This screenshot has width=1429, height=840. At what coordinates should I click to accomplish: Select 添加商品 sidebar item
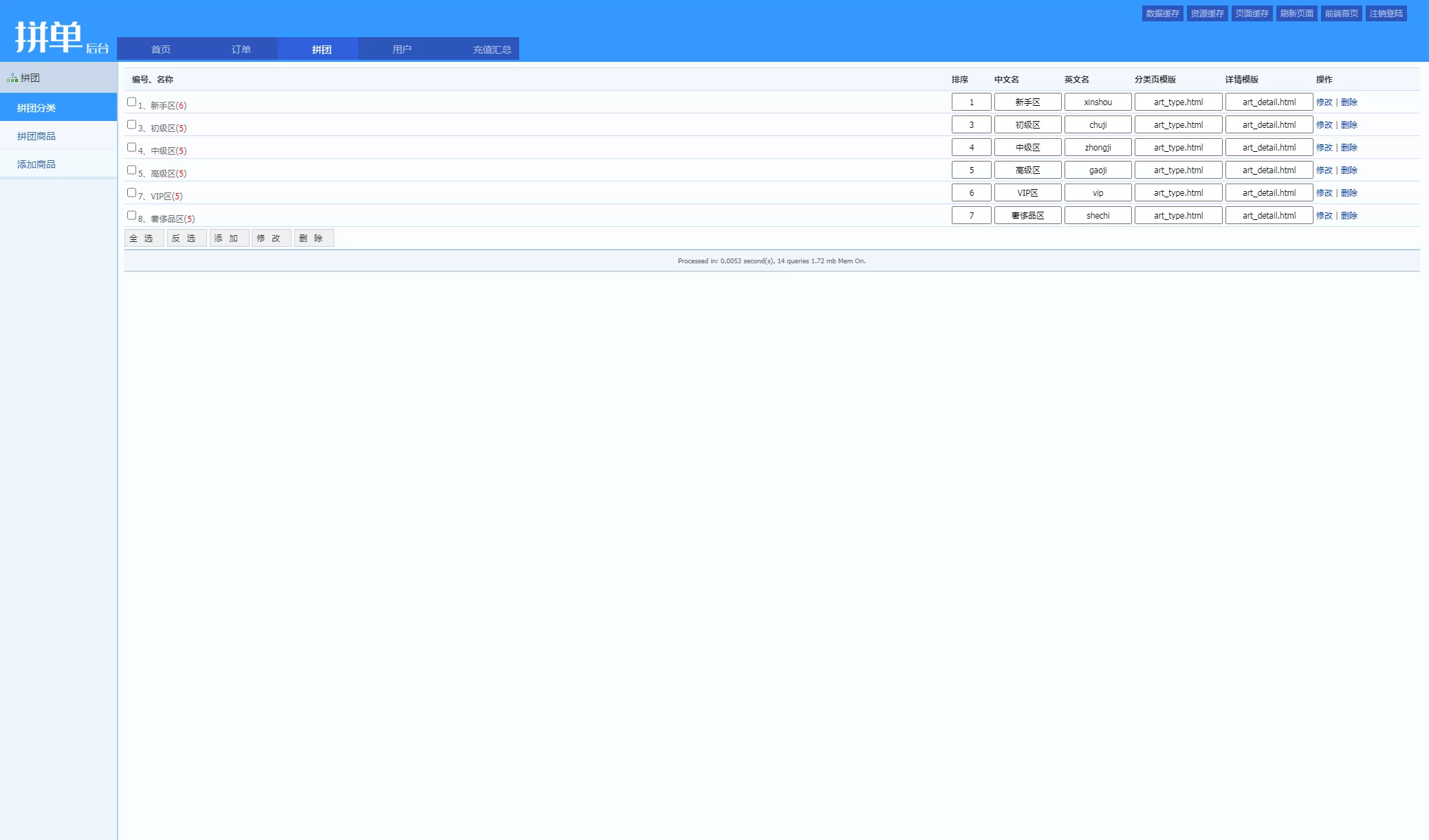tap(36, 164)
